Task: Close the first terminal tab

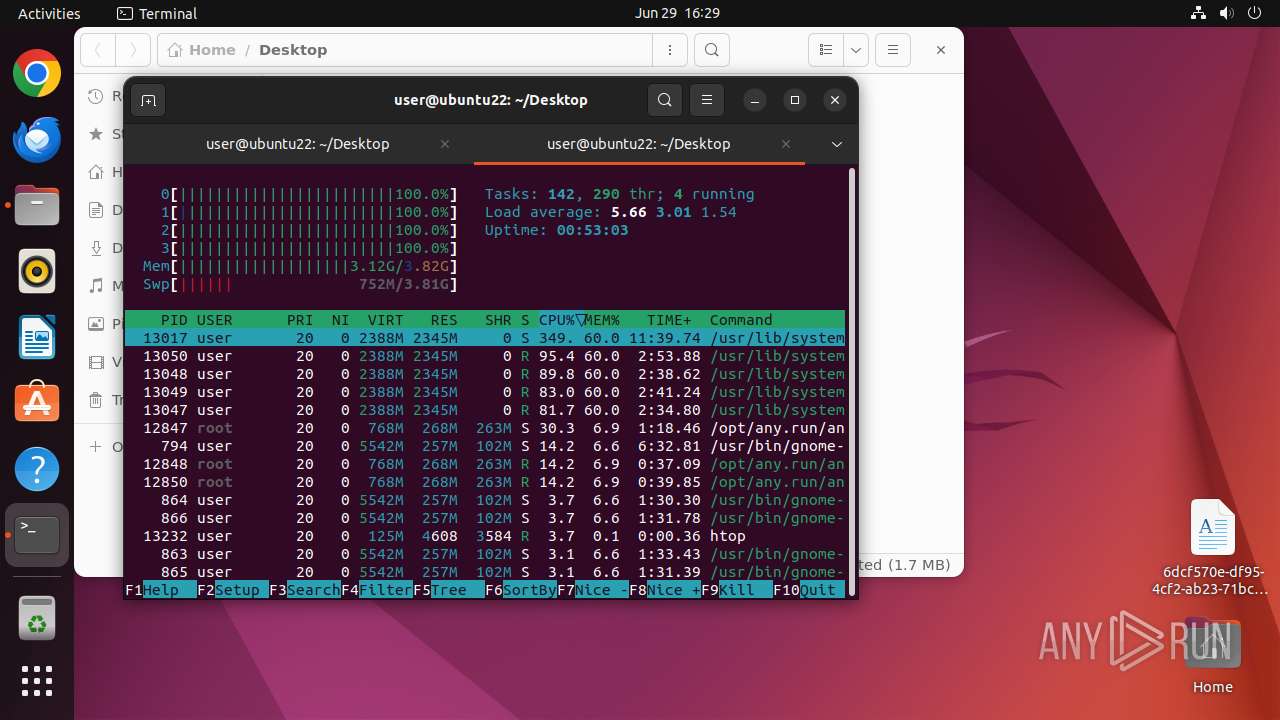Action: [445, 144]
